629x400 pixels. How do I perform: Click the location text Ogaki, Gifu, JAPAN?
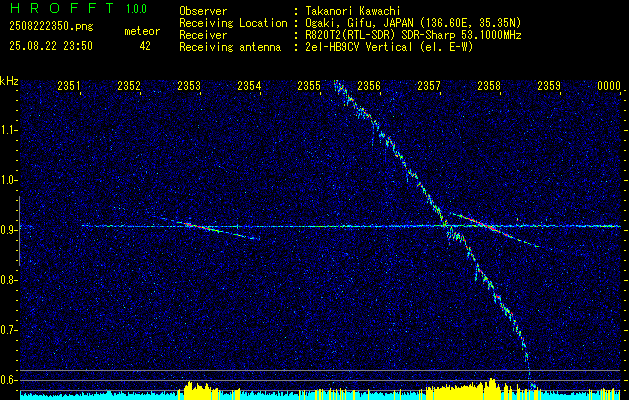point(359,23)
